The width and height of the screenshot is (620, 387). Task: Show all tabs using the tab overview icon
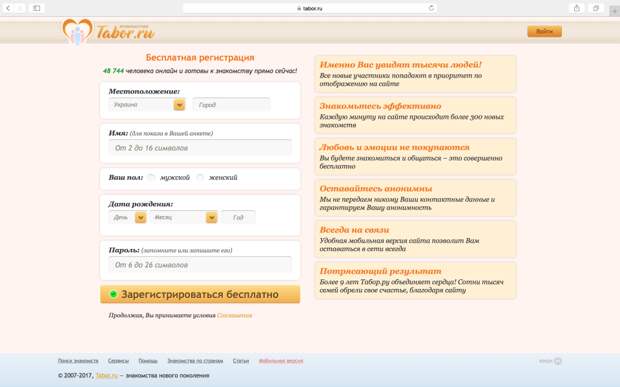click(x=596, y=8)
